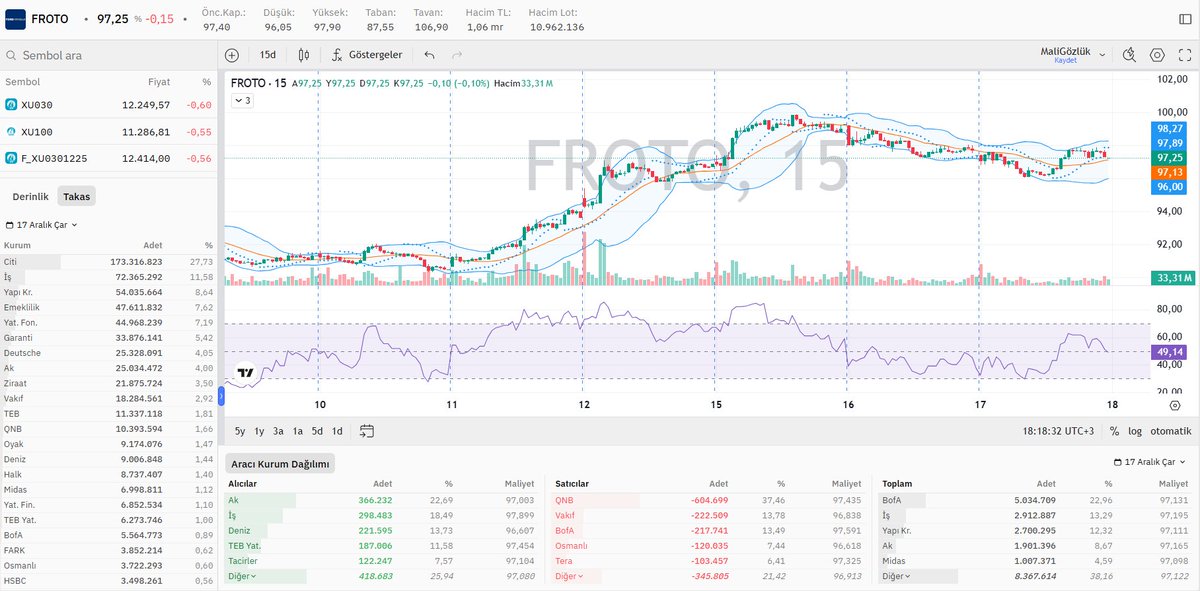Open the quick search magnifier icon

coord(1129,55)
